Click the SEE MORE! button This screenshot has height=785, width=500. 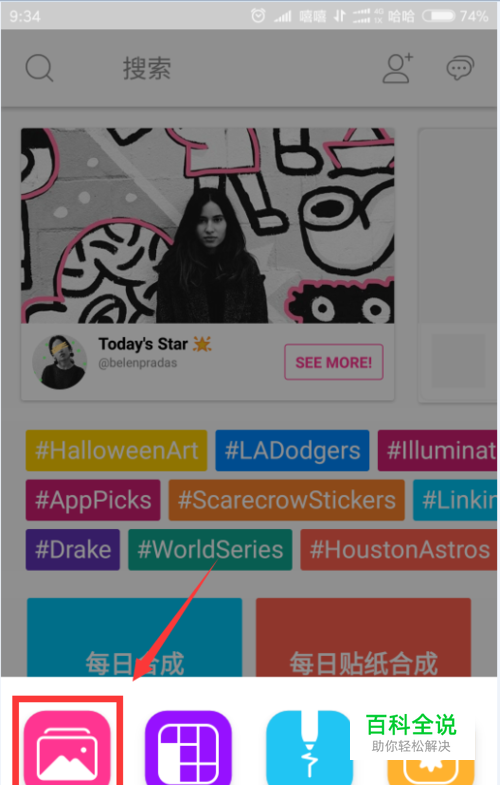point(334,362)
